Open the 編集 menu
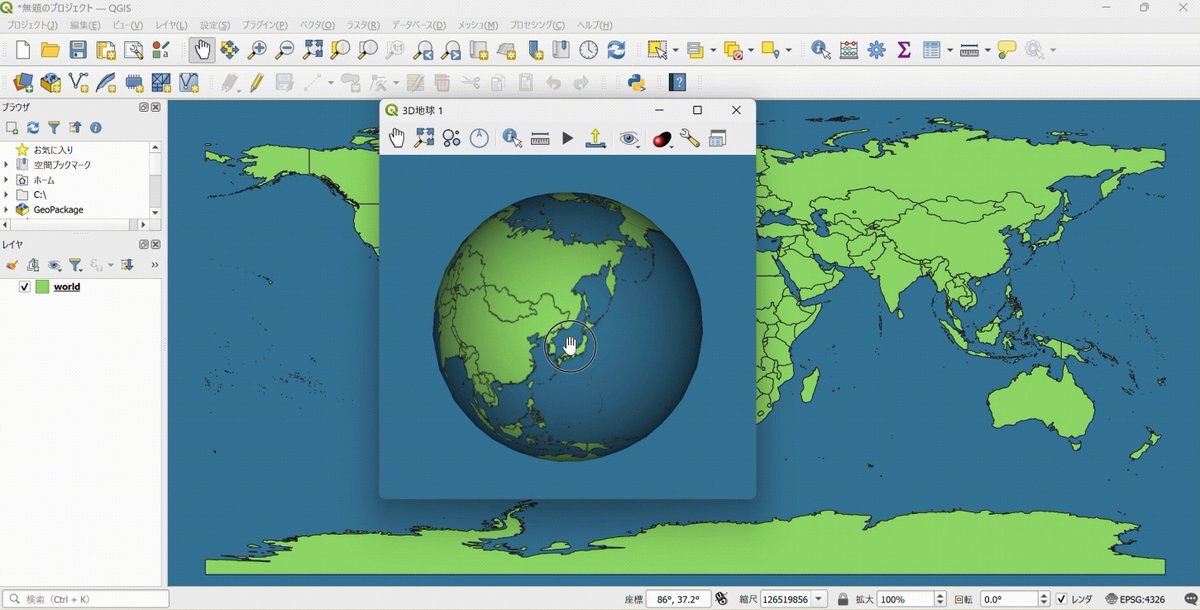This screenshot has height=610, width=1200. (x=84, y=25)
